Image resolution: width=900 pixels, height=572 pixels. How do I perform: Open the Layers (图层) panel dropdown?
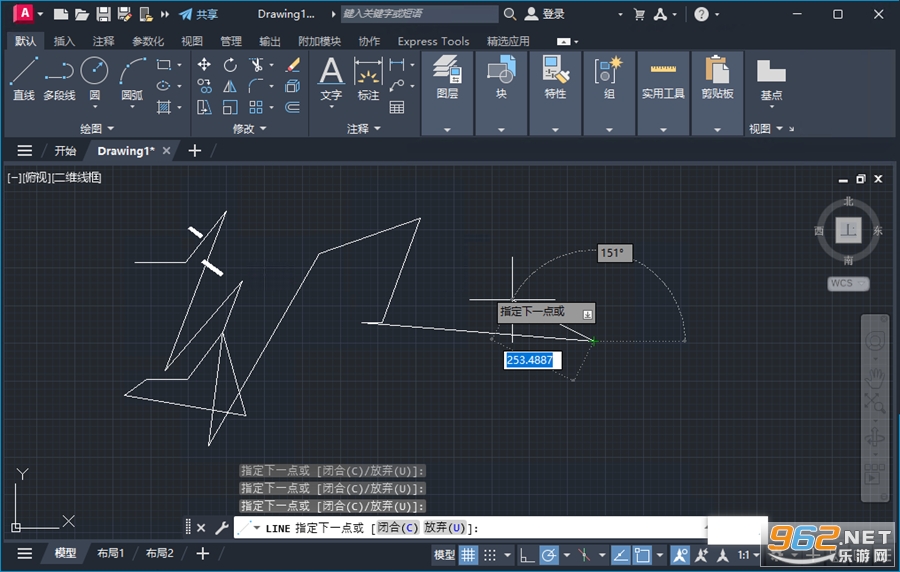coord(447,130)
